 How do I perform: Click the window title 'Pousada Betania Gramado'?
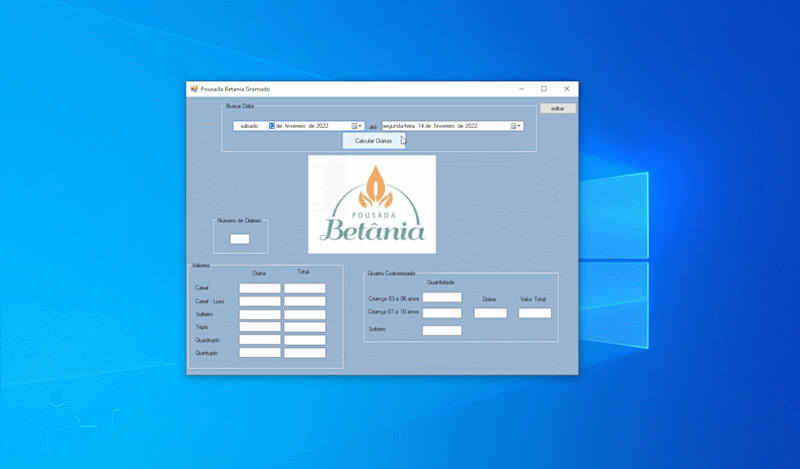tap(235, 89)
